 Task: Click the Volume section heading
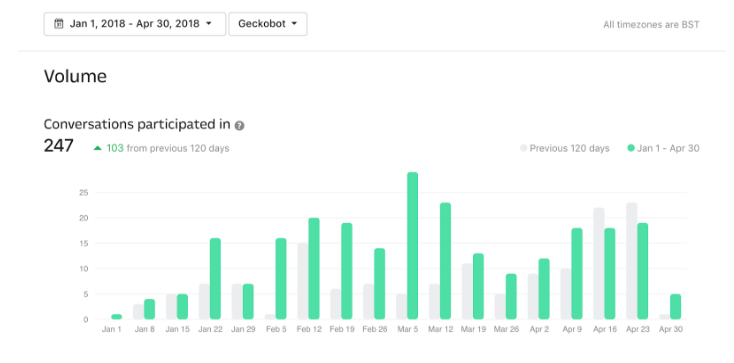(x=75, y=76)
